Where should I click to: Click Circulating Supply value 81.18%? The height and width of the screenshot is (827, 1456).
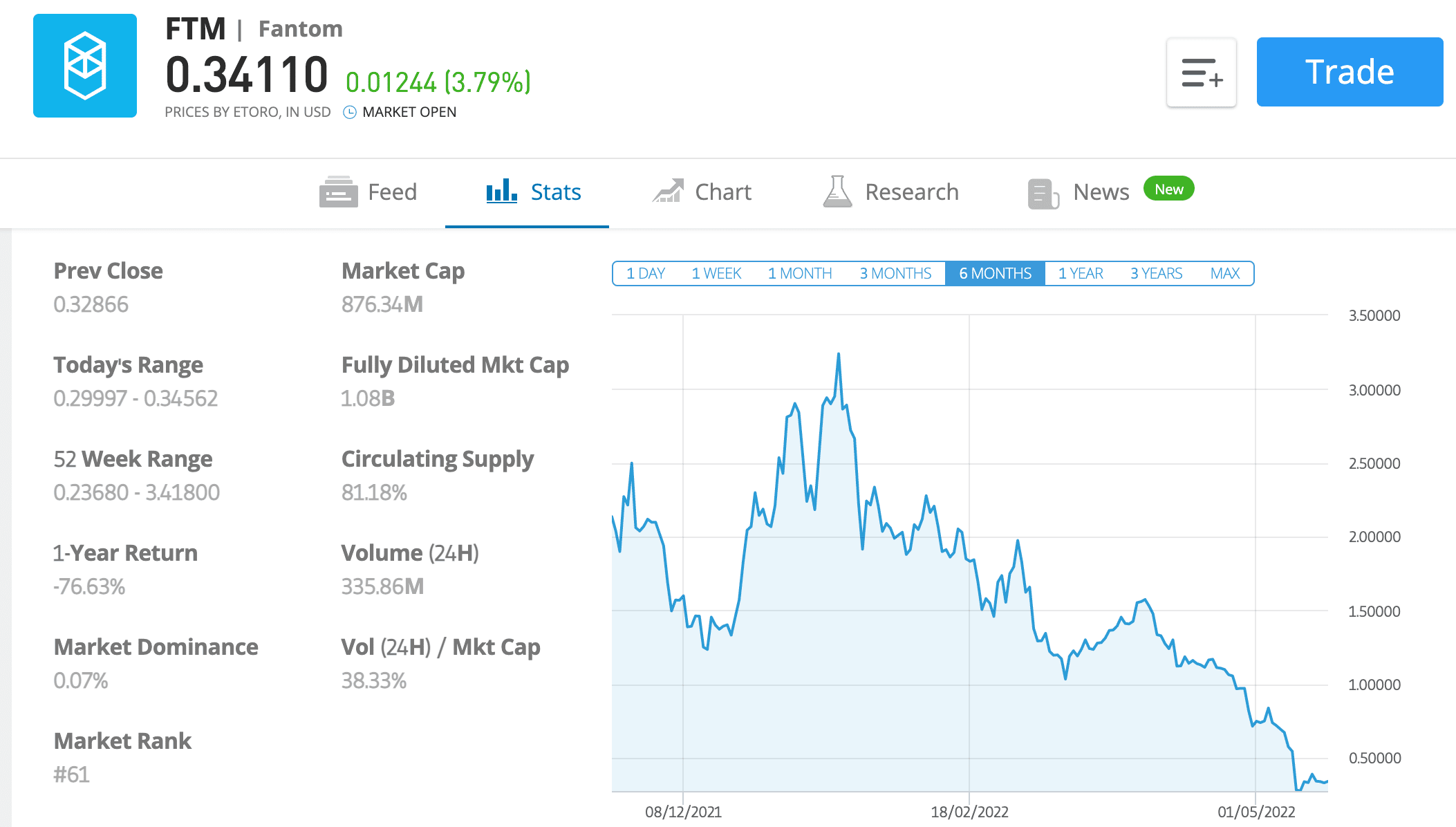(x=374, y=492)
